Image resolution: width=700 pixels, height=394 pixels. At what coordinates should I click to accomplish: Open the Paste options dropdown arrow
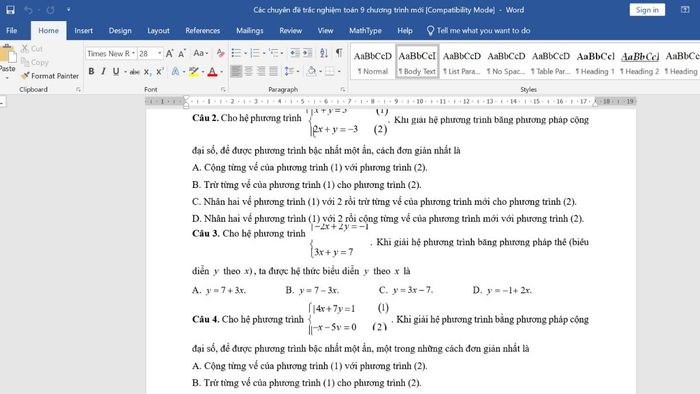[7, 77]
